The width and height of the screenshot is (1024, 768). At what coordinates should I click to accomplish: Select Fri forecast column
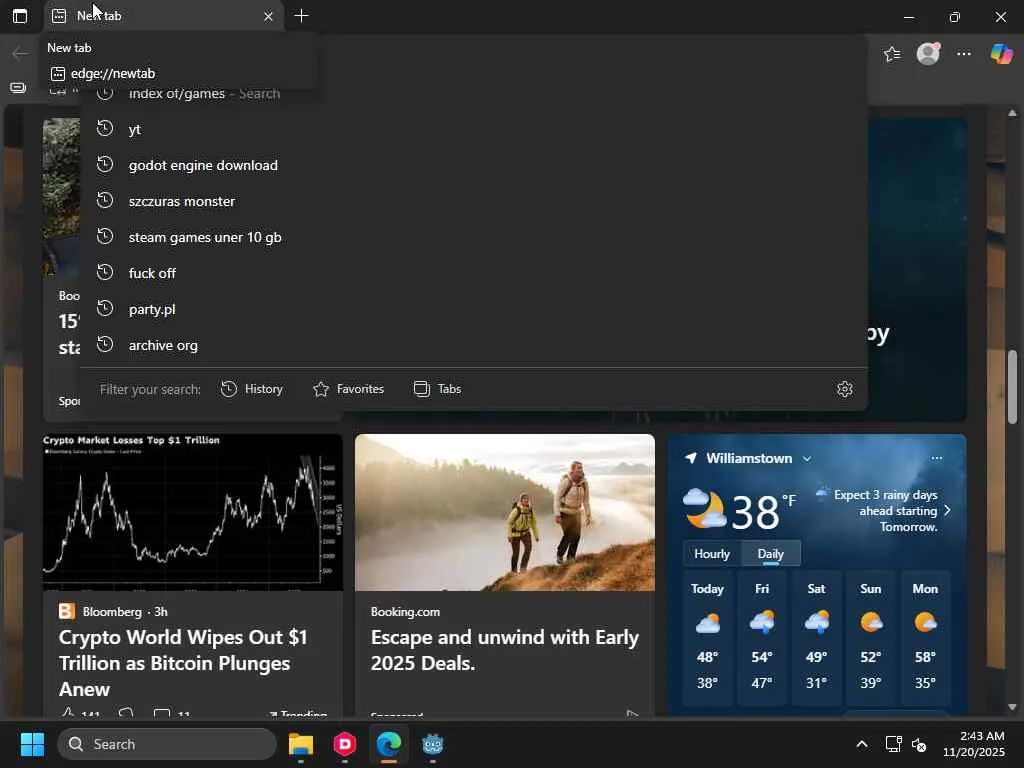(x=762, y=637)
